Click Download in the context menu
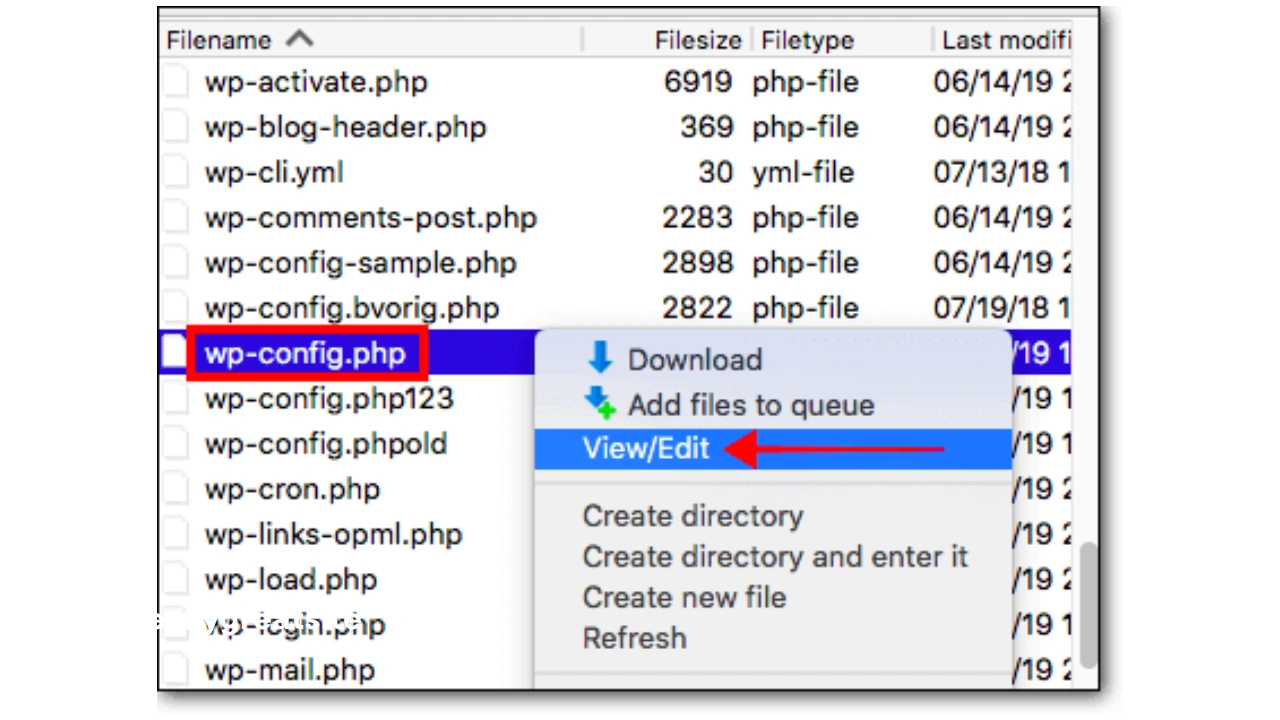Image resolution: width=1280 pixels, height=720 pixels. [695, 359]
